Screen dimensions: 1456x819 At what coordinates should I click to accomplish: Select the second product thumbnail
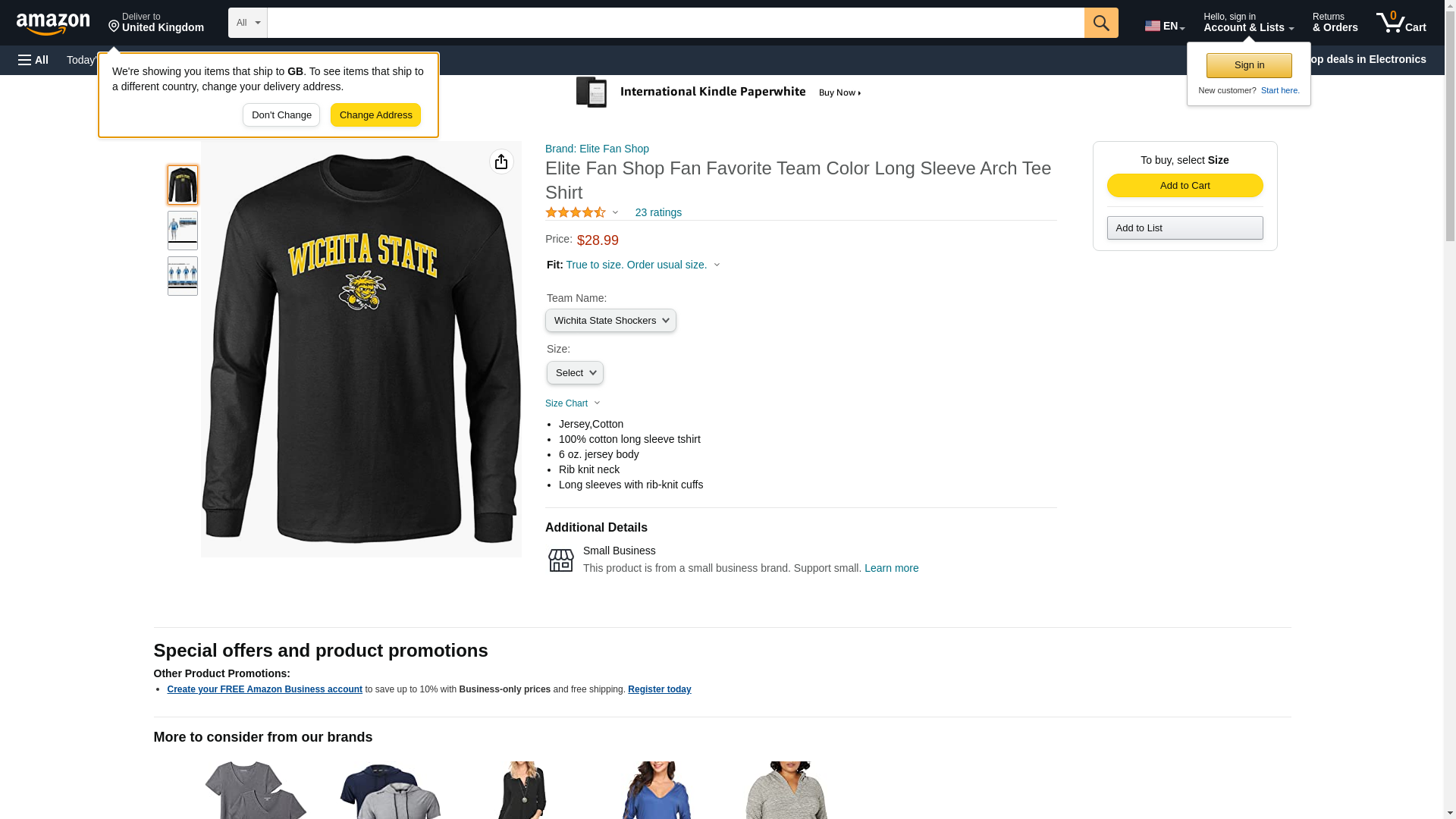[182, 231]
